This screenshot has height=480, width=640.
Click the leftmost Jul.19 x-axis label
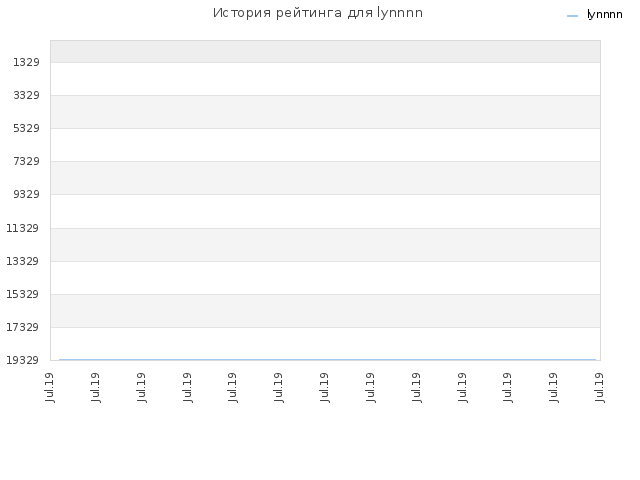coord(50,387)
